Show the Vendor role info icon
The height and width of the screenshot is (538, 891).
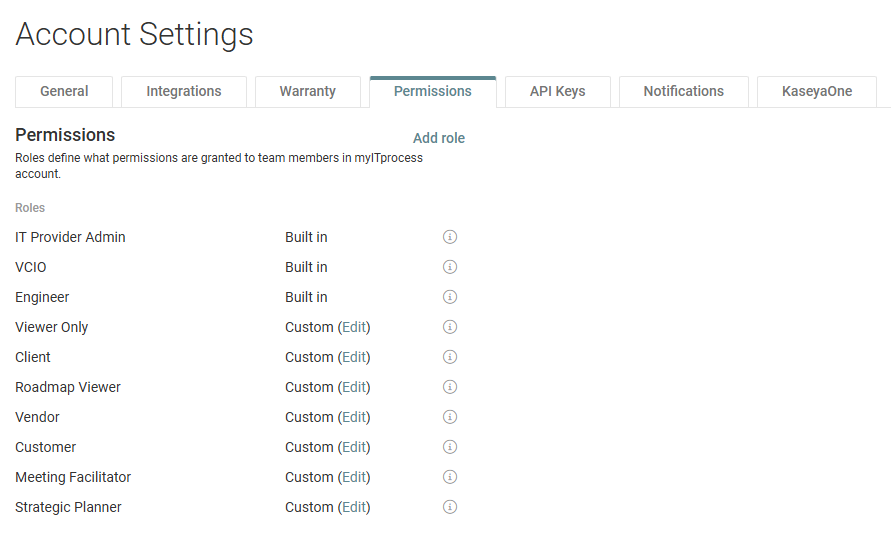(x=450, y=417)
